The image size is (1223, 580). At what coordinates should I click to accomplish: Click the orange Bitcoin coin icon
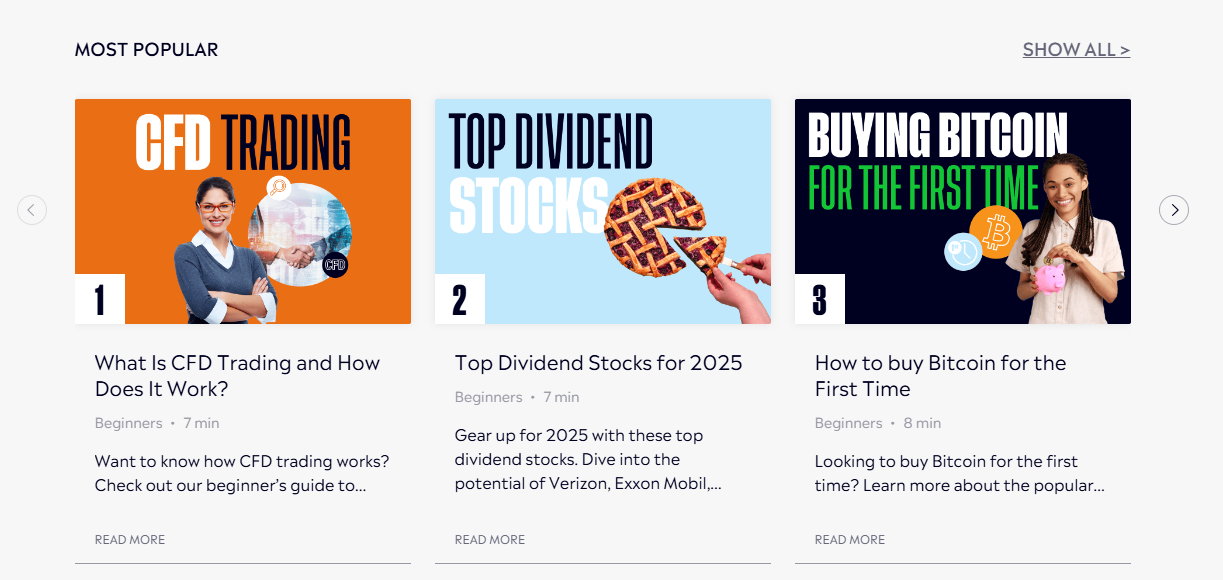click(996, 233)
